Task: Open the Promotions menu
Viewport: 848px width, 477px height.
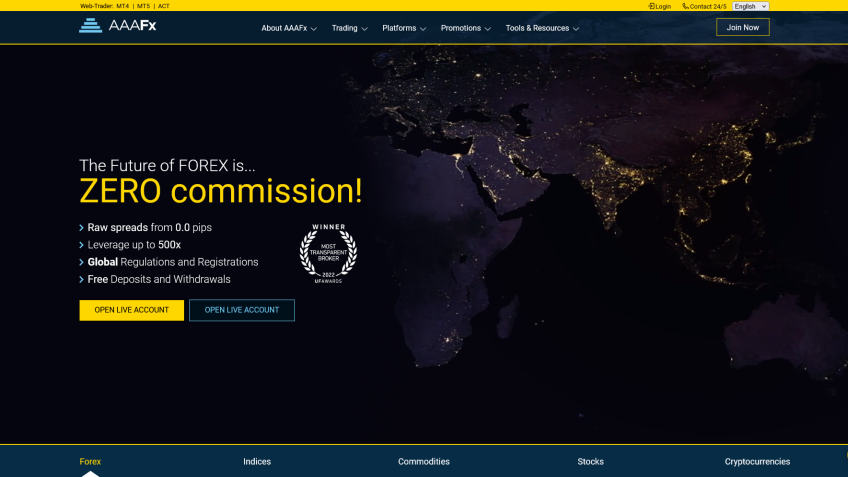Action: [x=465, y=28]
